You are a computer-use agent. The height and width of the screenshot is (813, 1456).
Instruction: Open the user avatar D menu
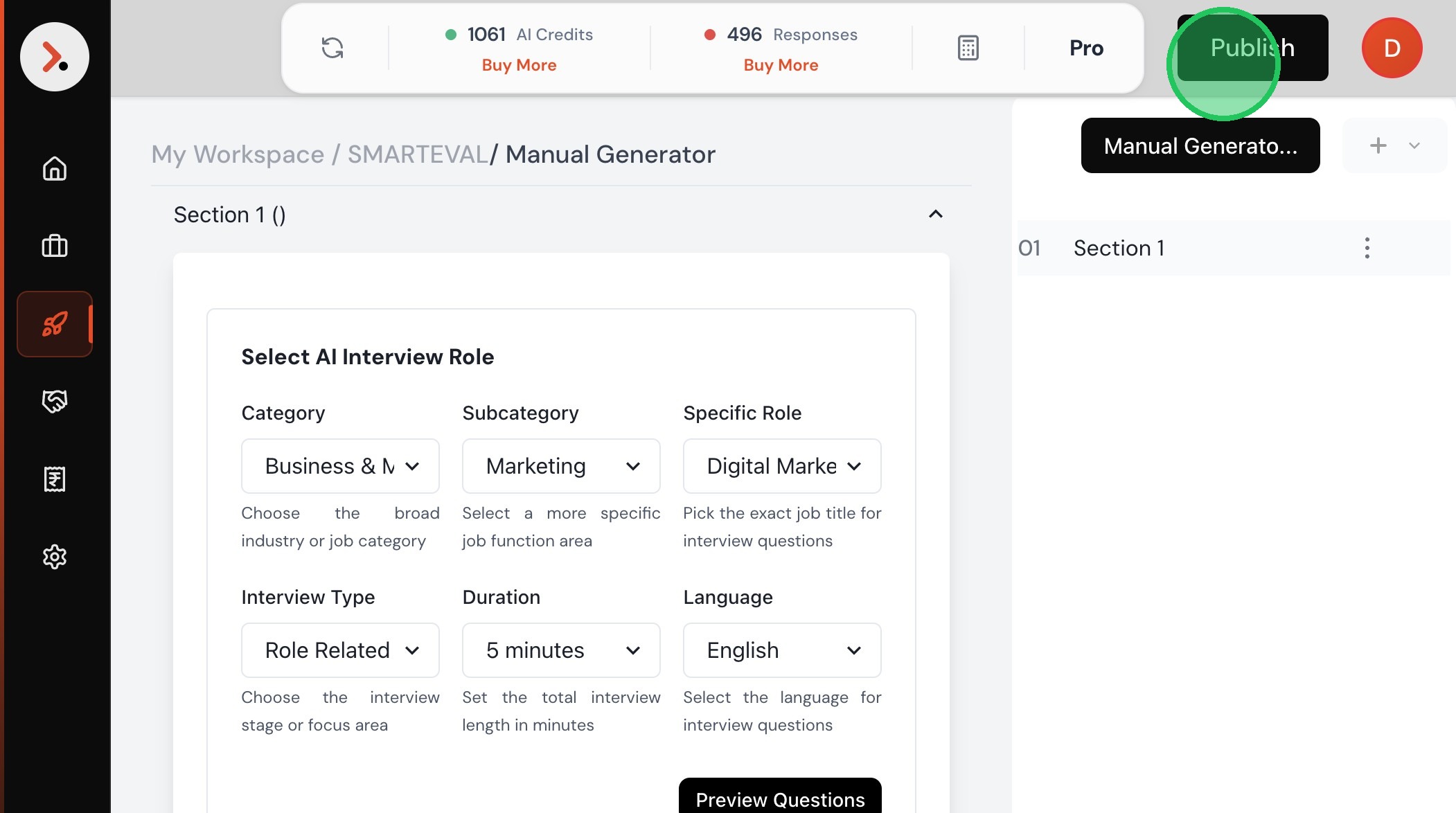coord(1392,48)
